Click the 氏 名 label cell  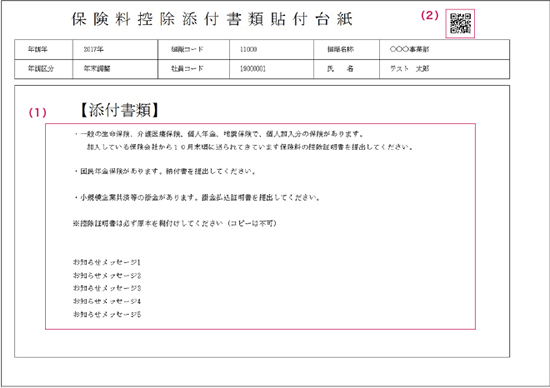point(347,69)
